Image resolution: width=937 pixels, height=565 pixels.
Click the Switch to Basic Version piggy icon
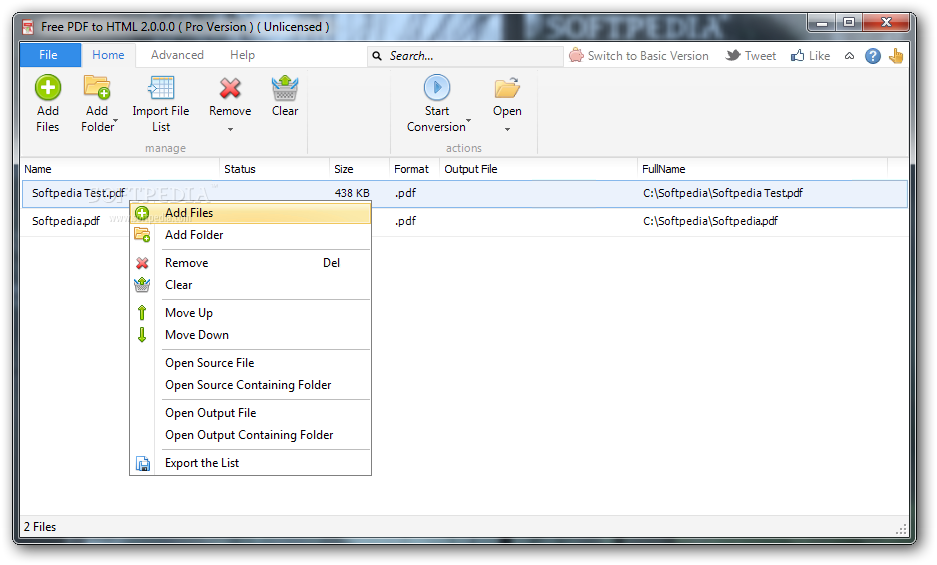tap(576, 55)
